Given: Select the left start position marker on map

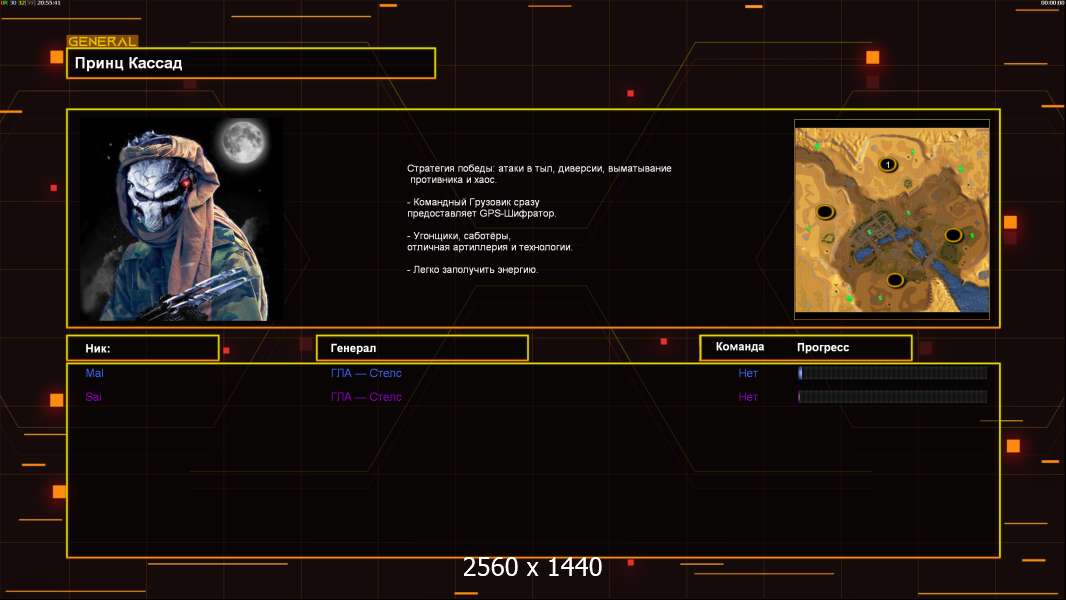Looking at the screenshot, I should click(x=825, y=212).
